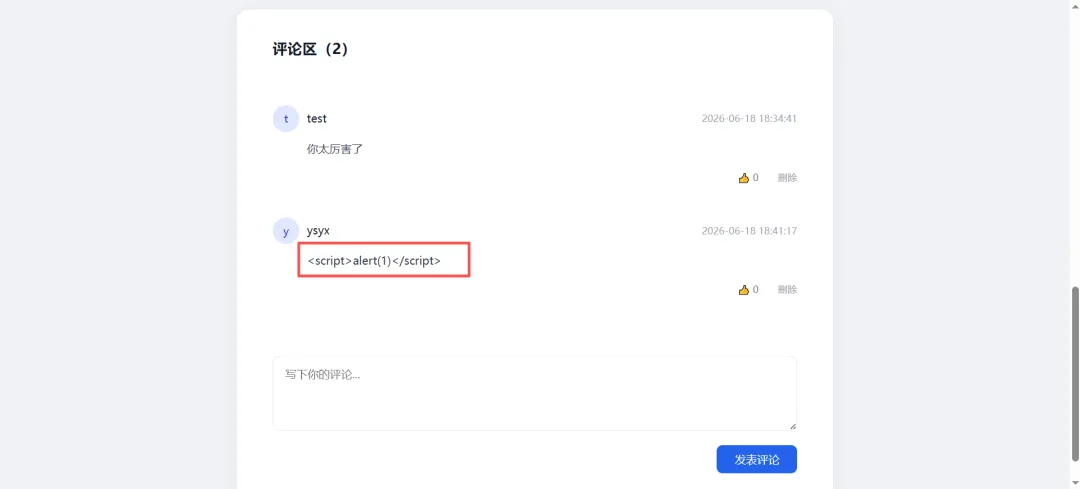
Task: Click the timestamp 2026-06-18 18:34:41
Action: [749, 118]
